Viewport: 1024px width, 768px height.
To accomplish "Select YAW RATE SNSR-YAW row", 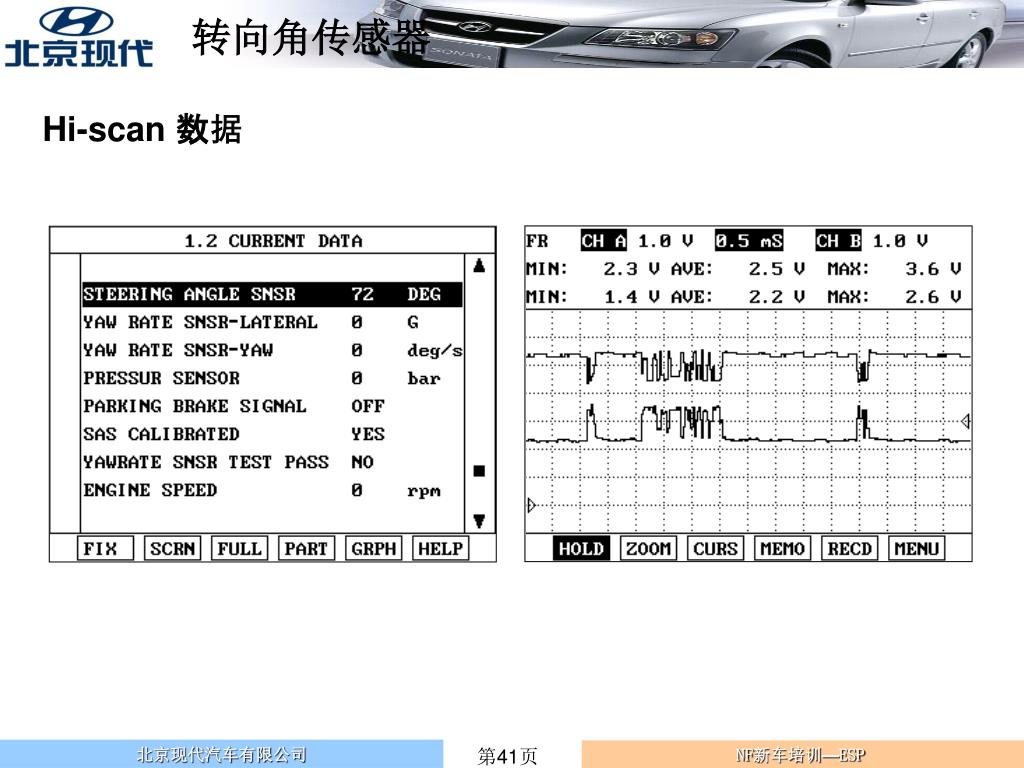I will pos(272,350).
